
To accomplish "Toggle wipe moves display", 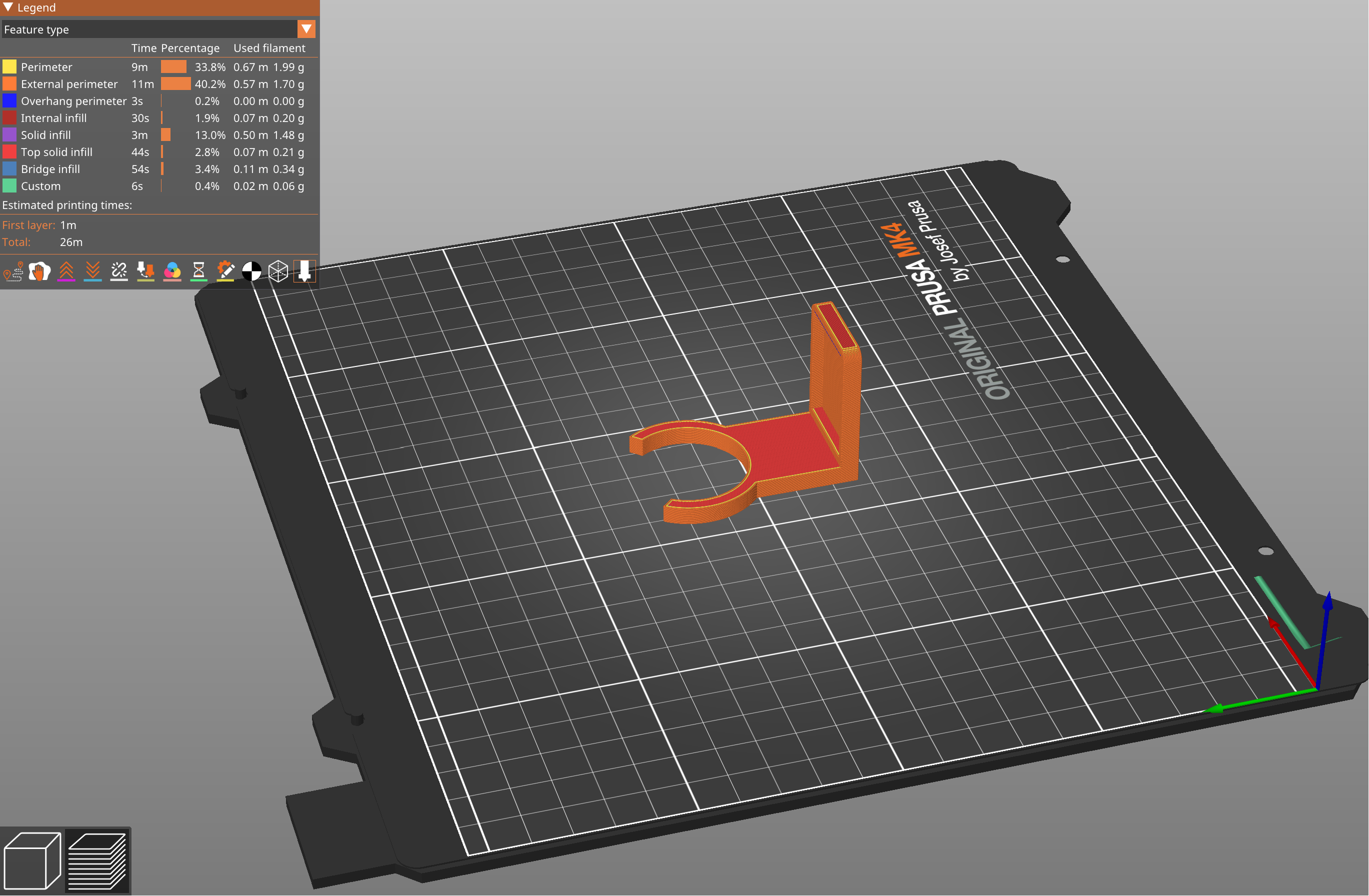I will click(x=38, y=271).
